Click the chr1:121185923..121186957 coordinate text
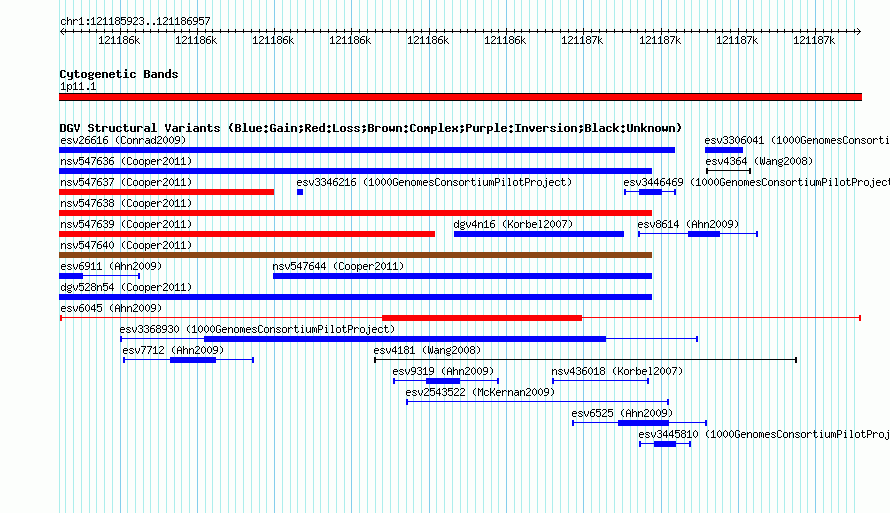The width and height of the screenshot is (890, 513). [x=135, y=22]
